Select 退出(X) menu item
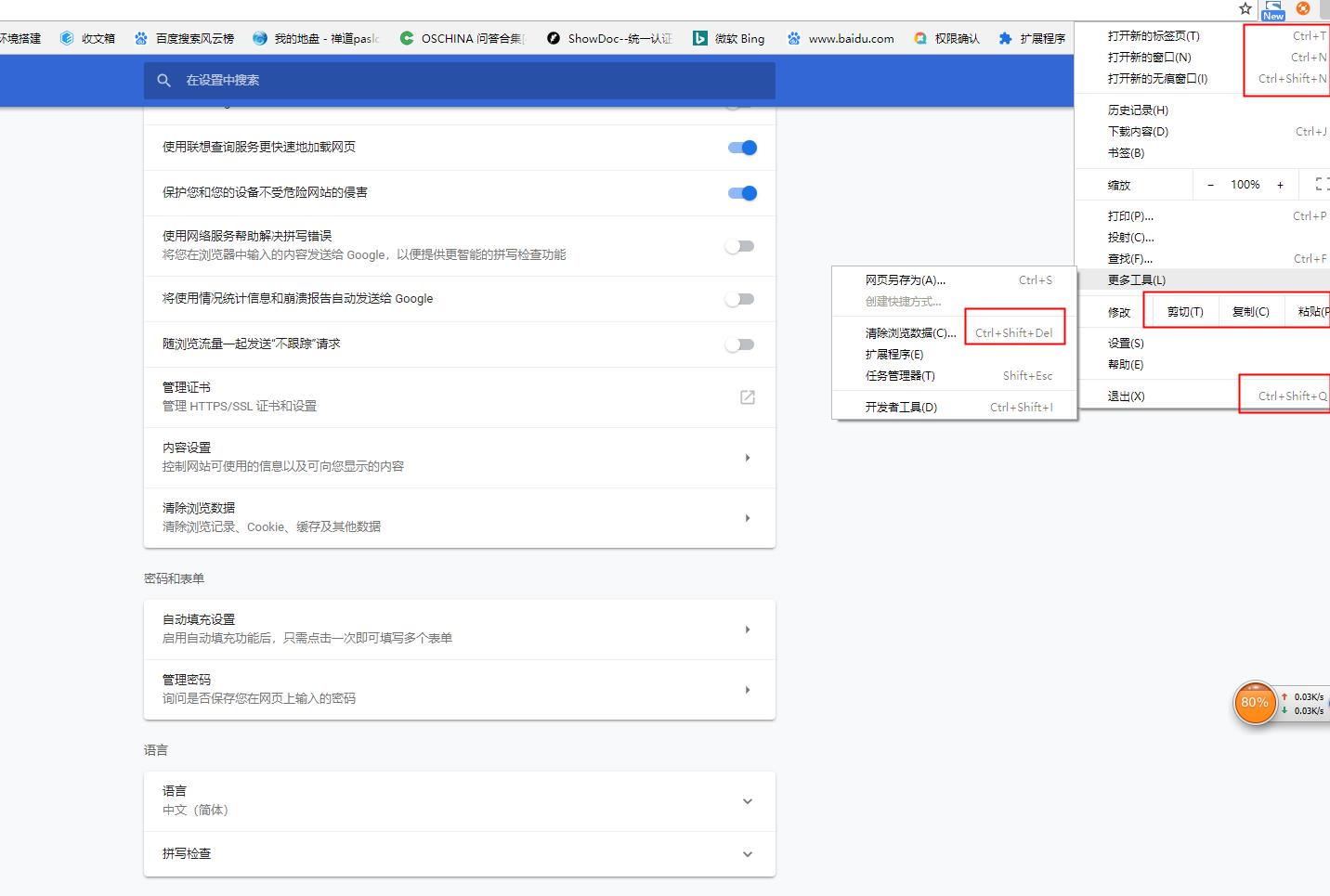 click(1203, 396)
